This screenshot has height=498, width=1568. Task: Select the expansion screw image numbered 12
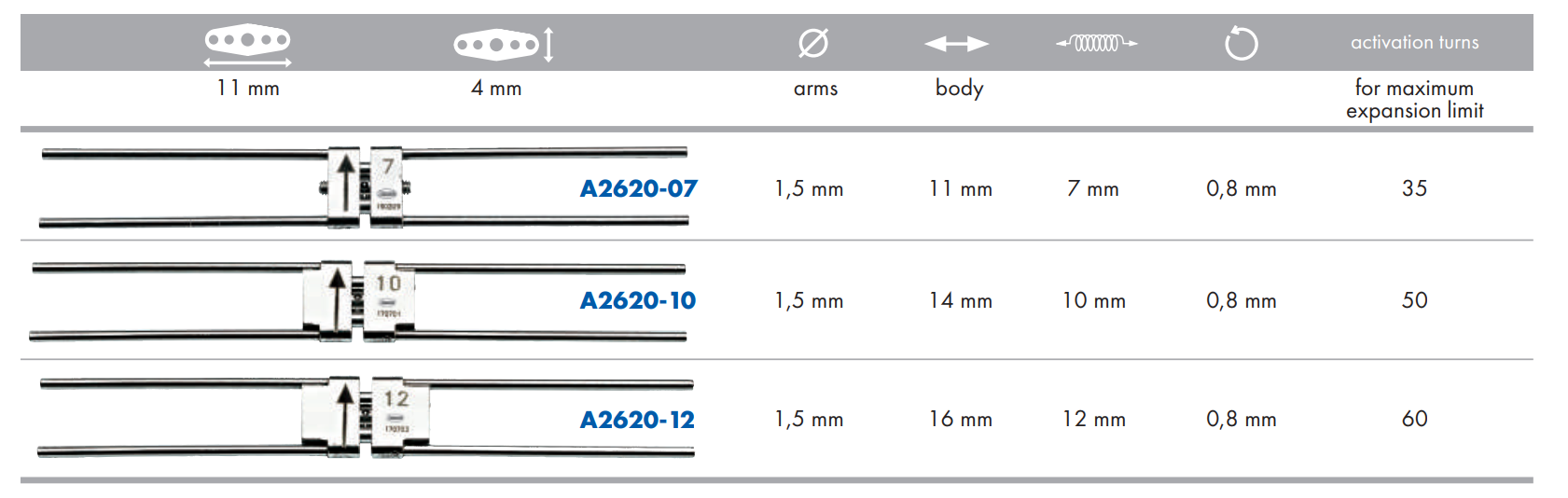tap(366, 418)
